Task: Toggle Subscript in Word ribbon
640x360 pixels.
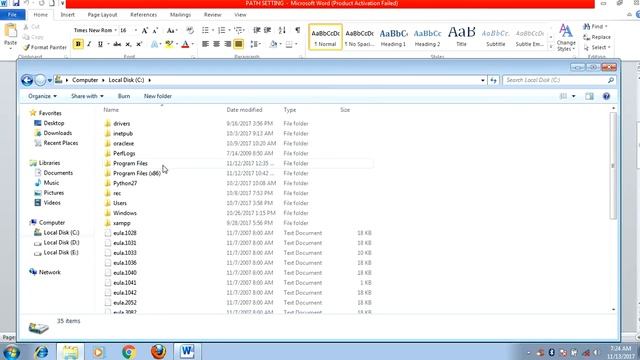Action: click(x=128, y=44)
